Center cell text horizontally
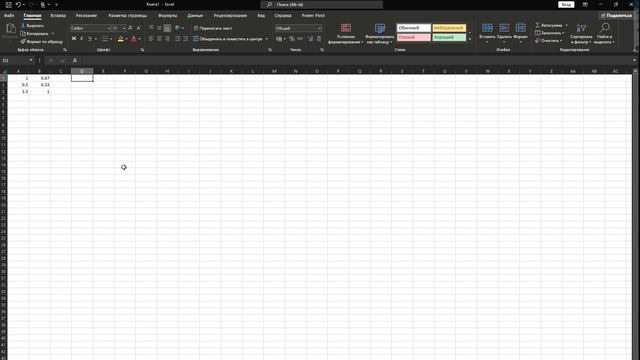Image resolution: width=640 pixels, height=360 pixels. tap(159, 39)
